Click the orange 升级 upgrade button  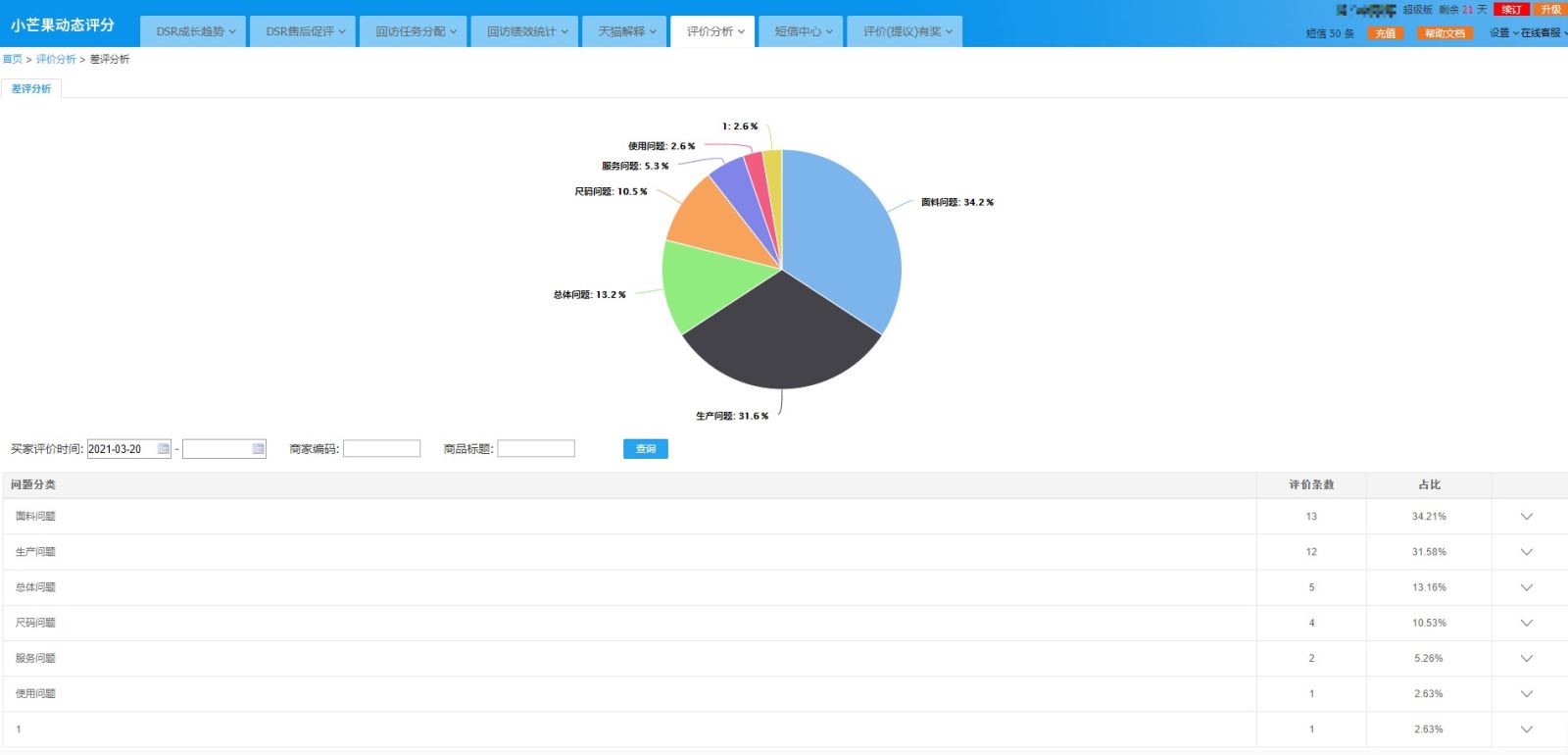[x=1550, y=9]
